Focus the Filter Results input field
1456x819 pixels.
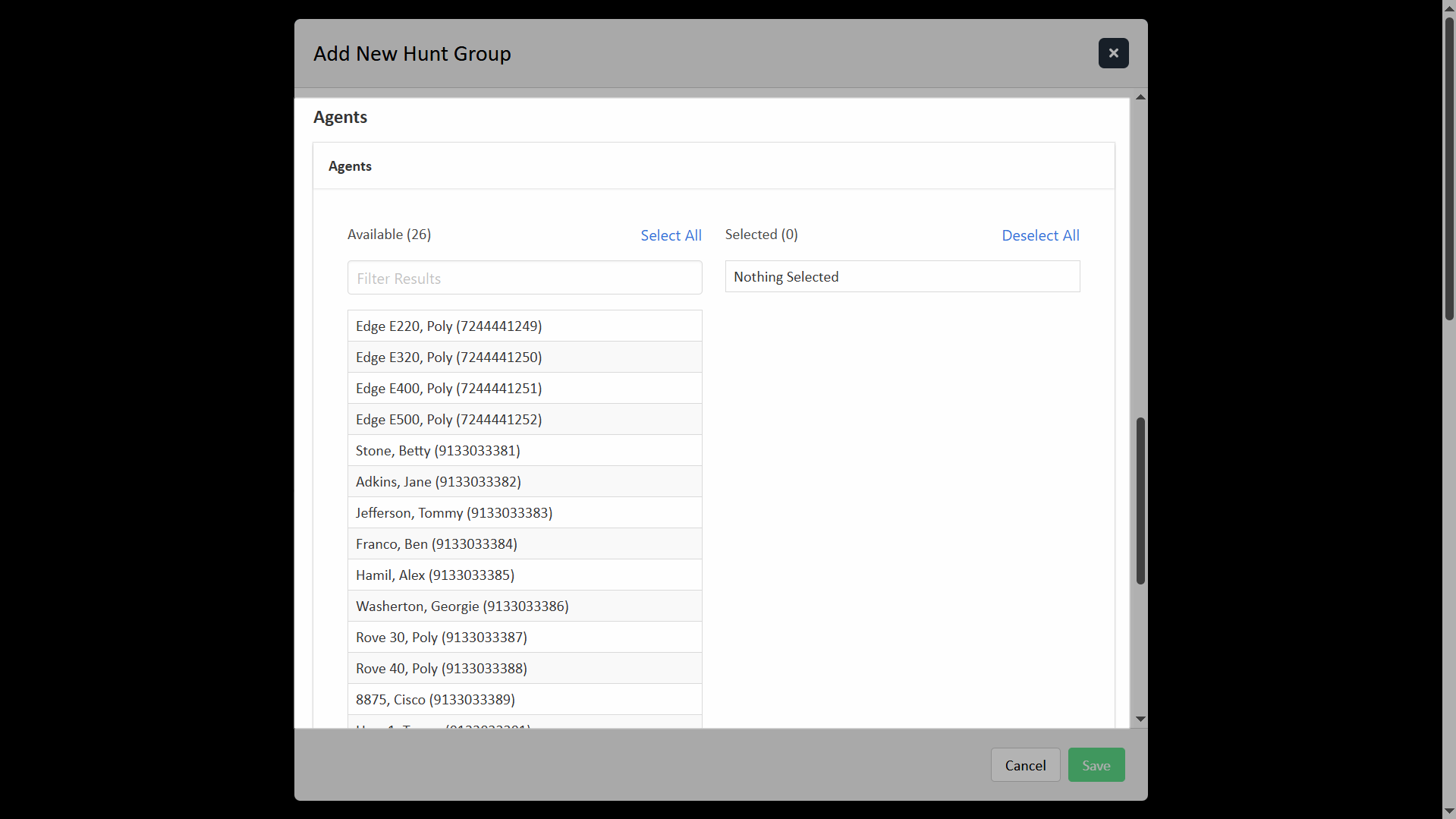point(524,278)
